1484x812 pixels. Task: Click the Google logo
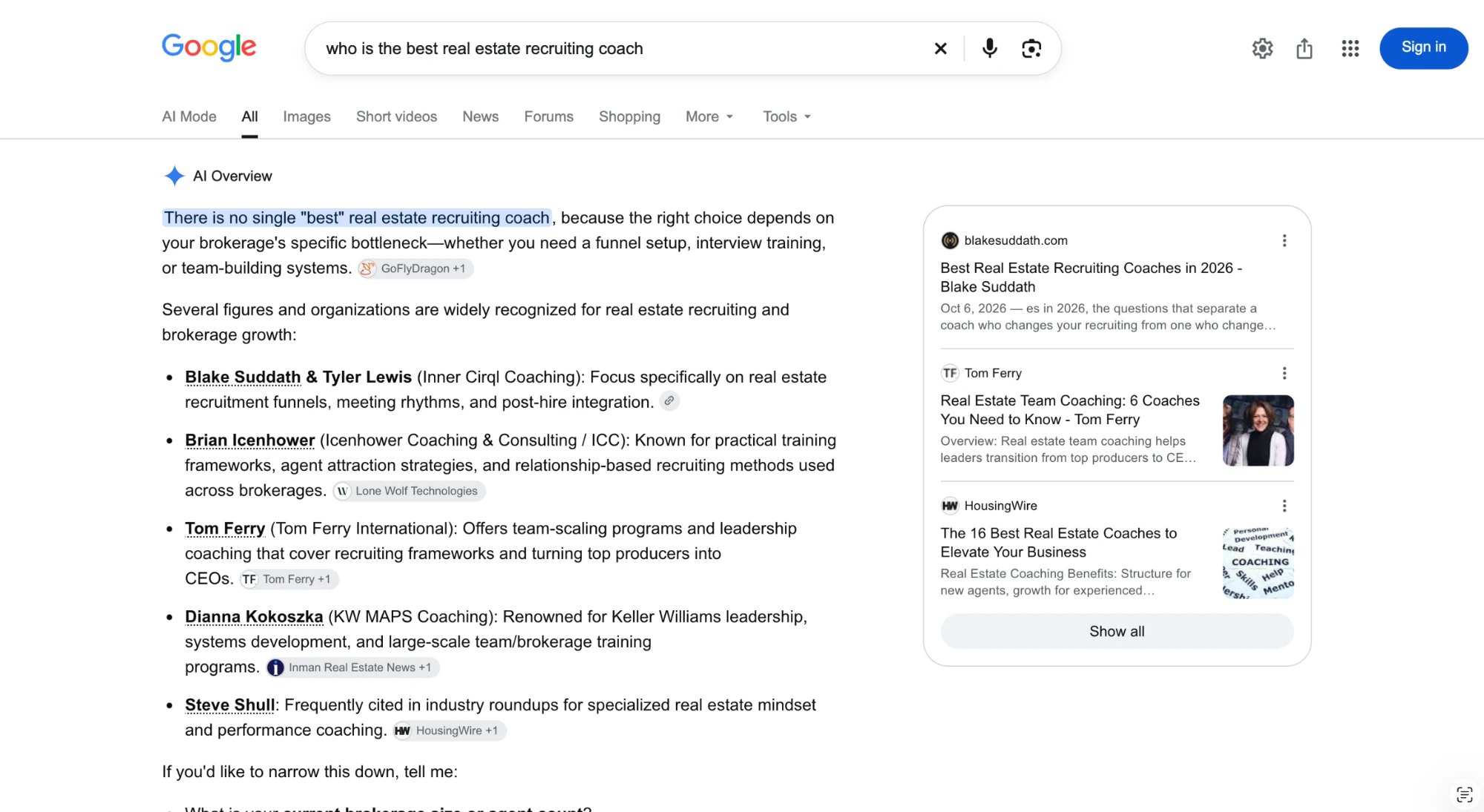[209, 47]
